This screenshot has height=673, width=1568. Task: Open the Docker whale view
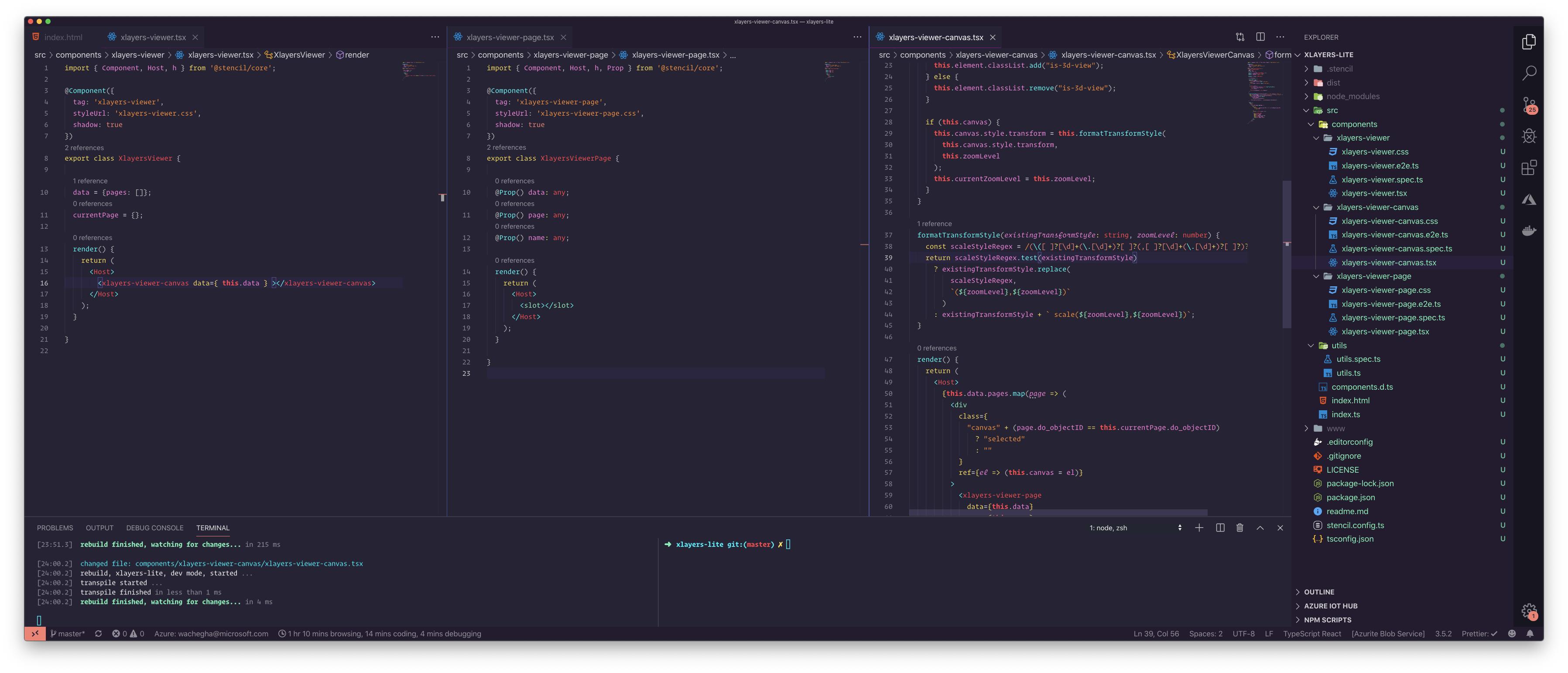pos(1528,230)
